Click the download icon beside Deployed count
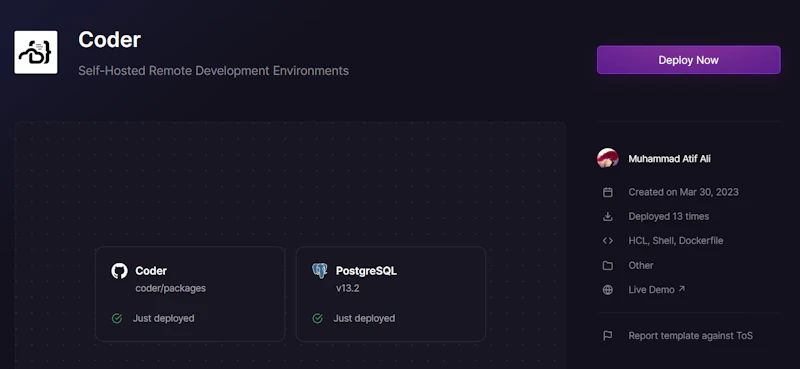800x369 pixels. click(x=608, y=216)
